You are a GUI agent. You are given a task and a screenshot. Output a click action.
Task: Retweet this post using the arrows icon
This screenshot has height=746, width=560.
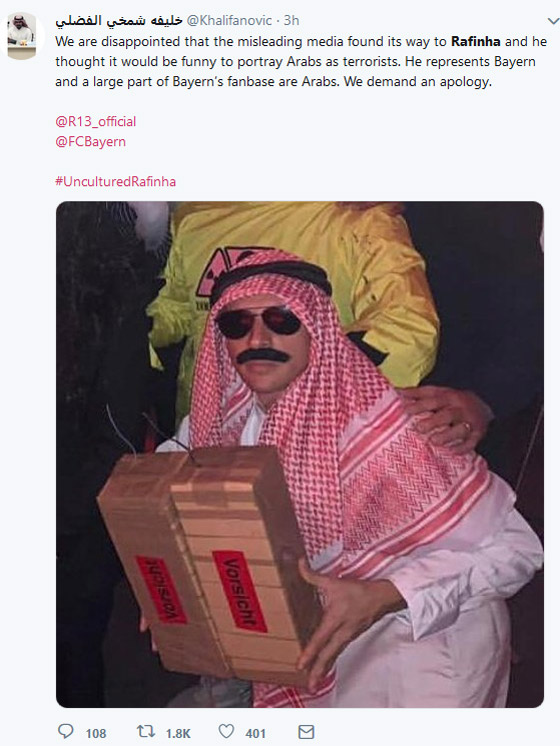[145, 731]
